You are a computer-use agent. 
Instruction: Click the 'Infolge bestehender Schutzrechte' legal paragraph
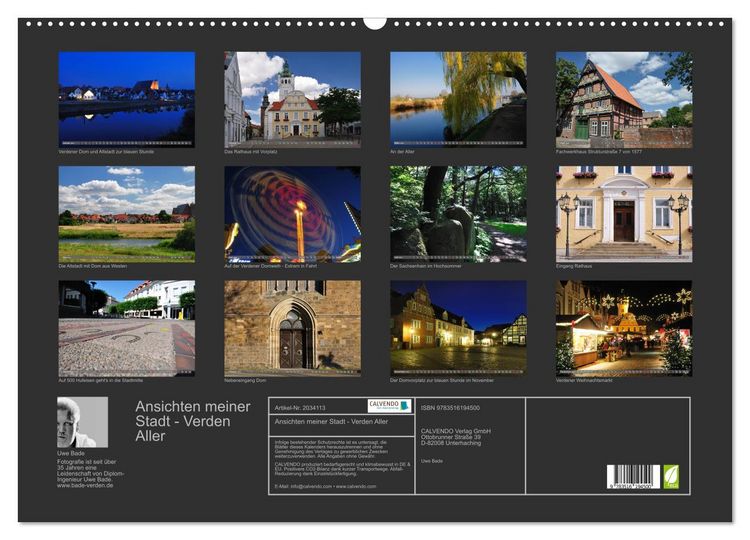[x=331, y=450]
